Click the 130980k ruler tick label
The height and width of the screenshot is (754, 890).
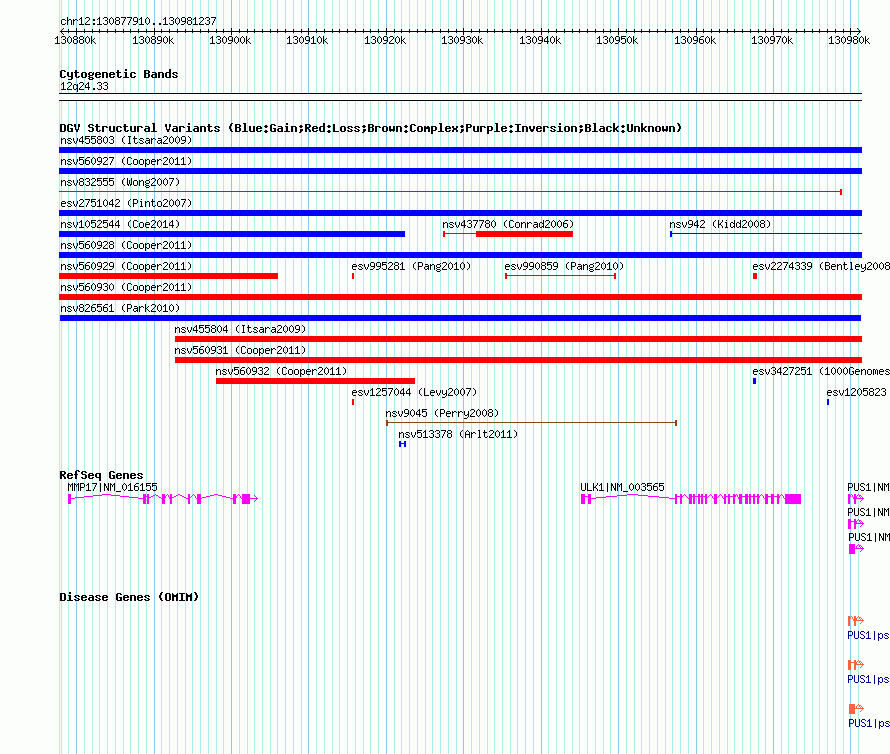(x=849, y=40)
